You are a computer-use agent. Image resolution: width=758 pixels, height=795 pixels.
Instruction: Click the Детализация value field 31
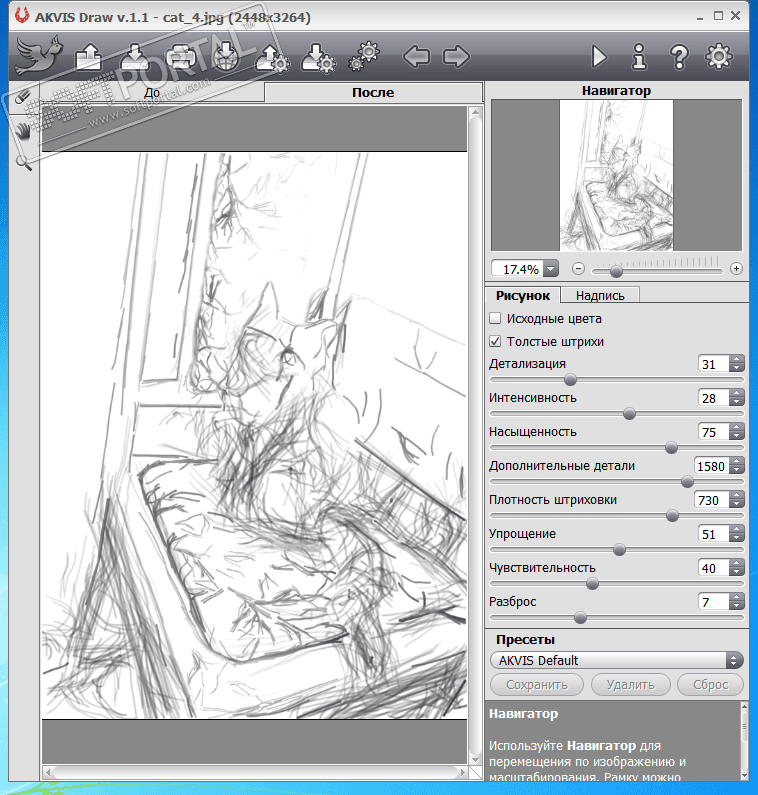714,364
